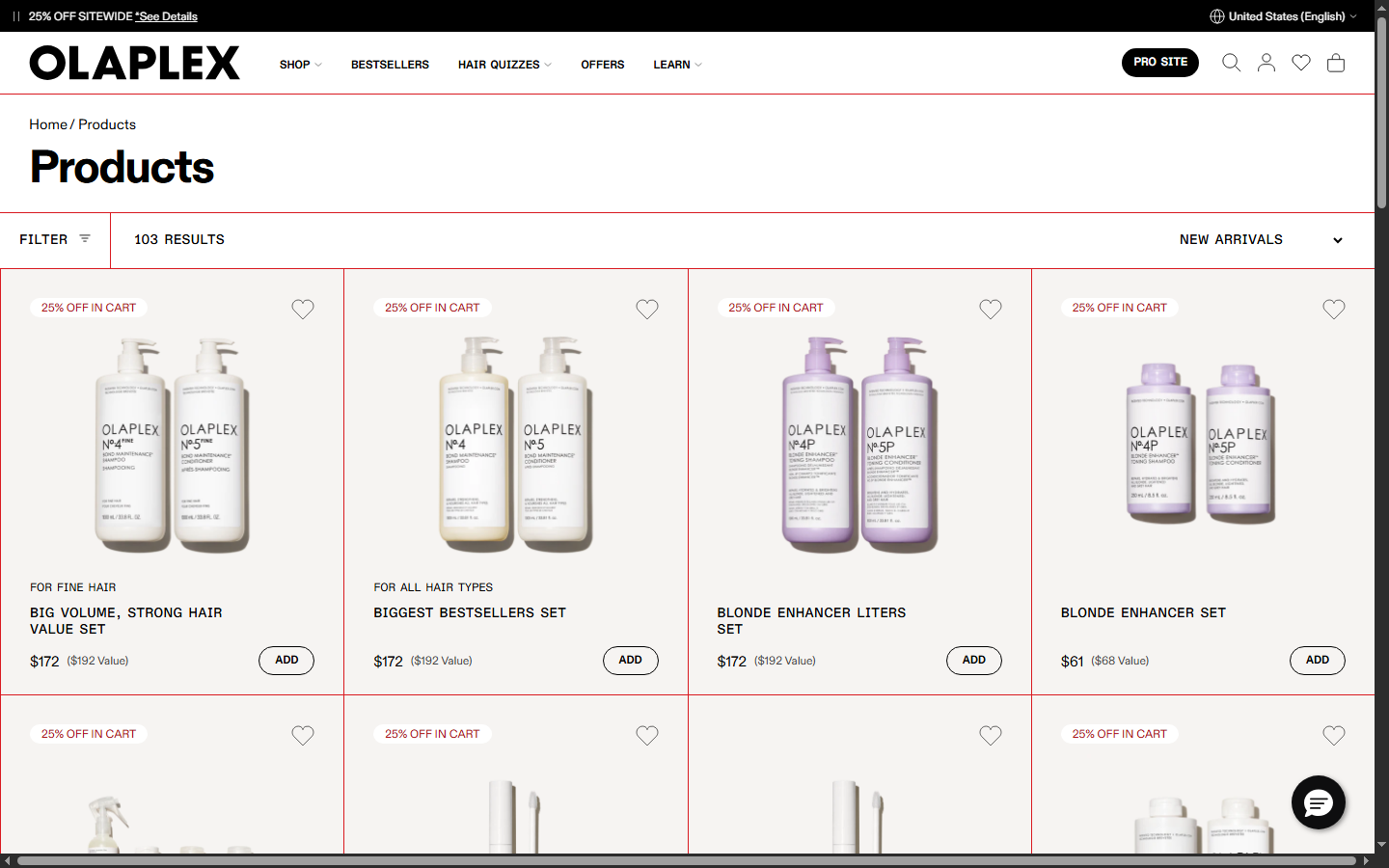
Task: Click the 'FOR ALL HAIR TYPES' label
Action: click(x=433, y=587)
